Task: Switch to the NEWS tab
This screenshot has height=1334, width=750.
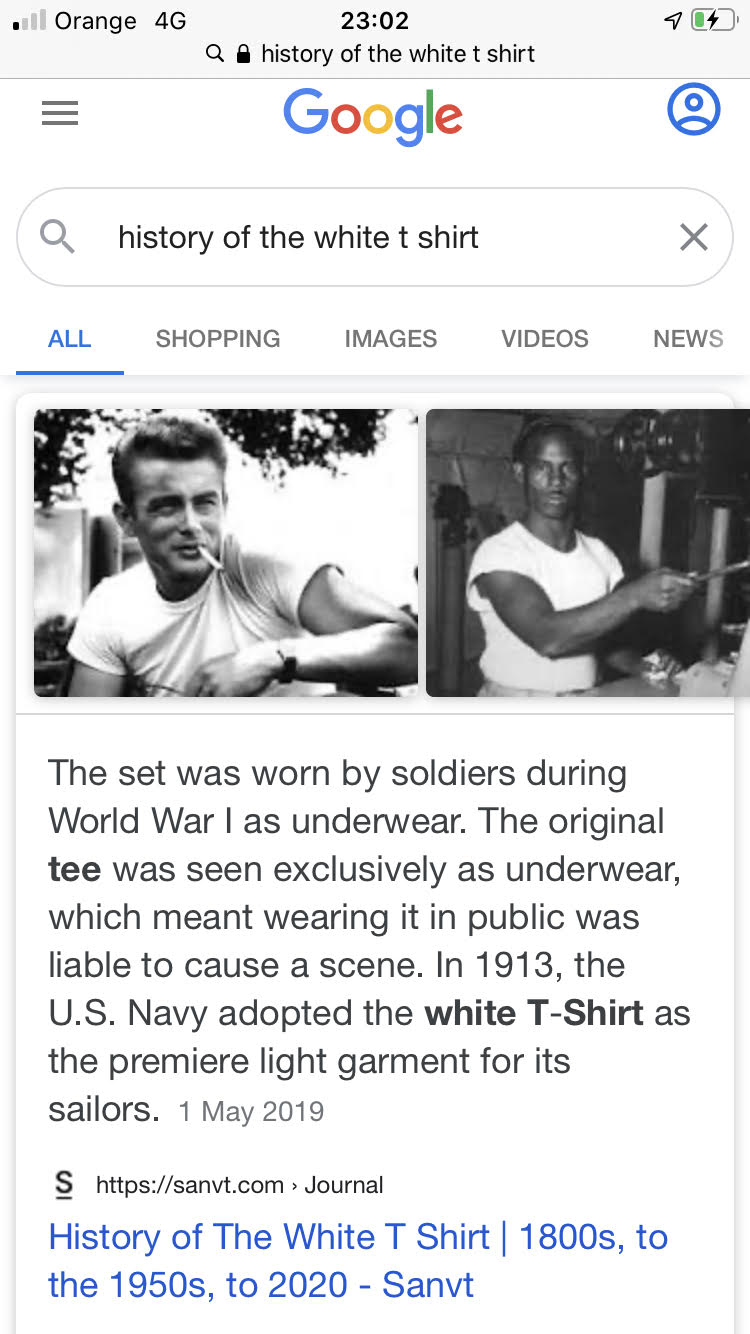Action: coord(688,339)
